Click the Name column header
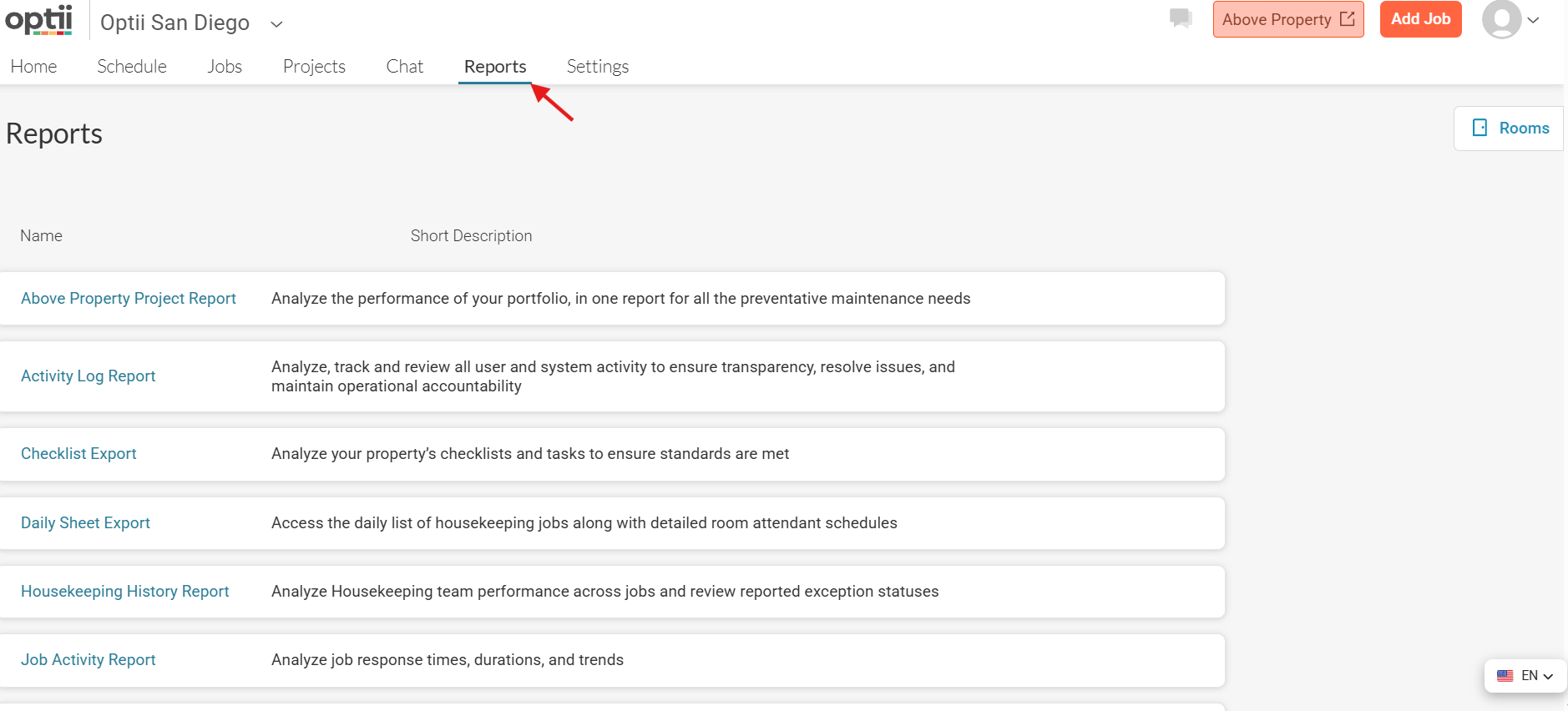This screenshot has width=1568, height=711. (41, 236)
